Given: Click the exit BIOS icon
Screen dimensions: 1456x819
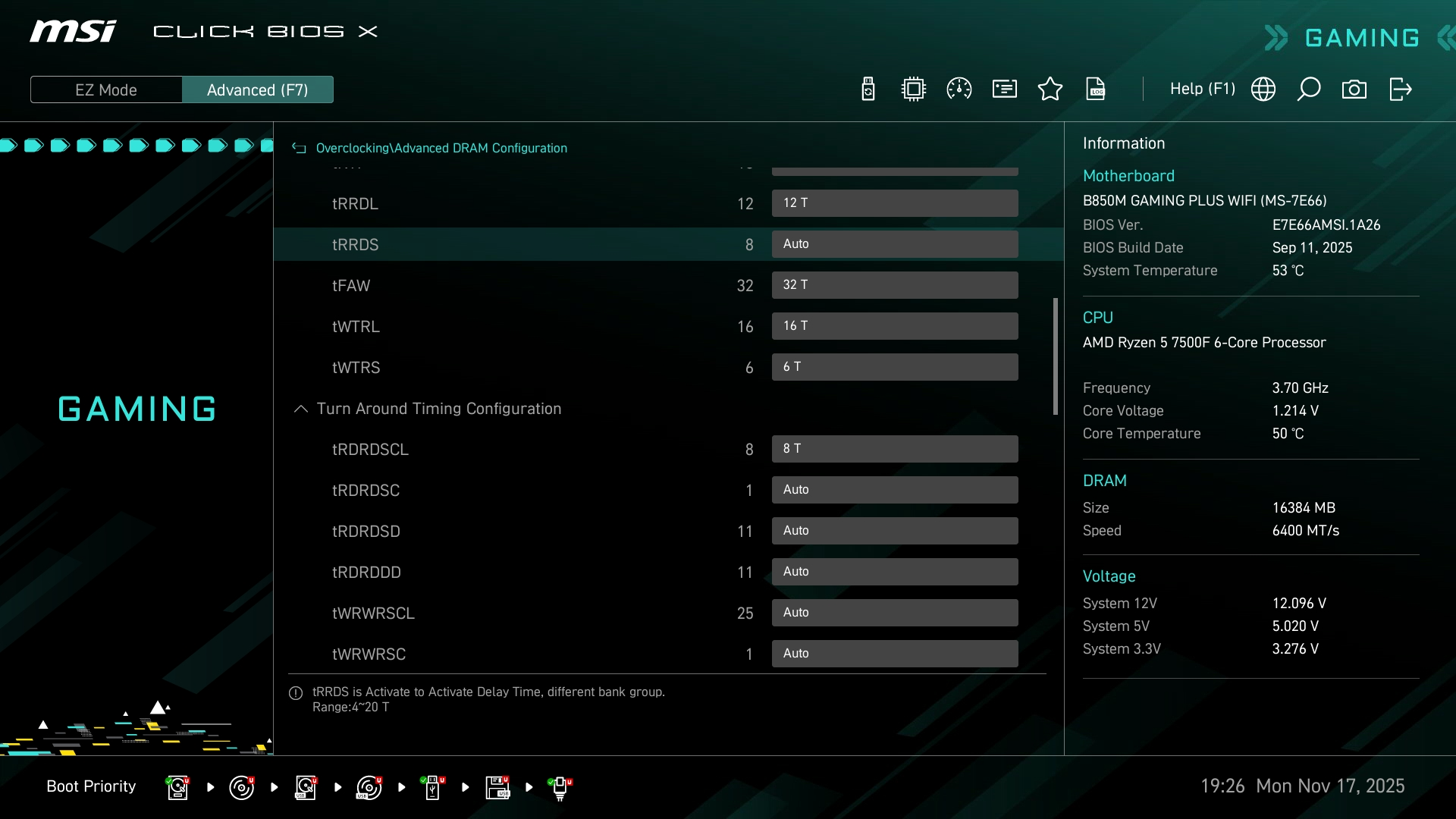Looking at the screenshot, I should (x=1400, y=89).
